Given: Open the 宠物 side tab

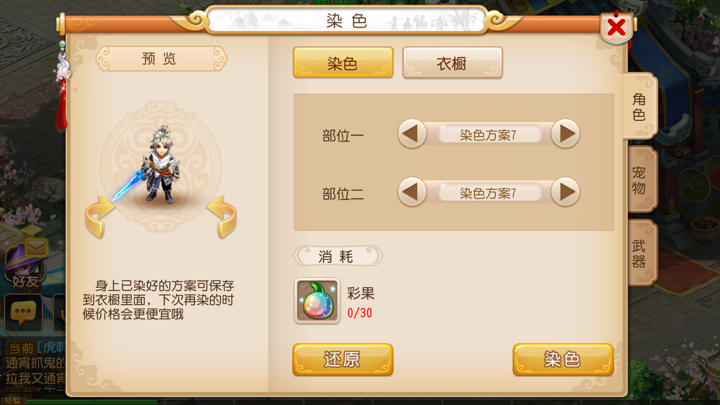Looking at the screenshot, I should 641,180.
